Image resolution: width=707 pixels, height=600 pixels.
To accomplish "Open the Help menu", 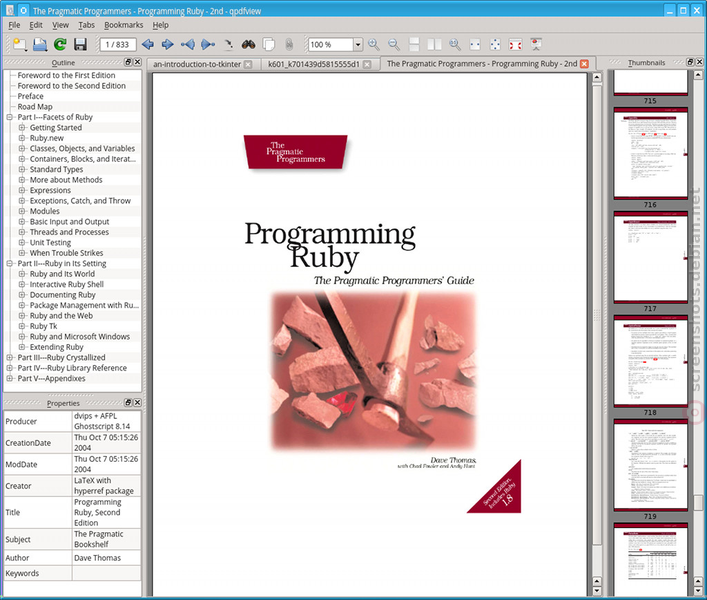I will point(161,25).
